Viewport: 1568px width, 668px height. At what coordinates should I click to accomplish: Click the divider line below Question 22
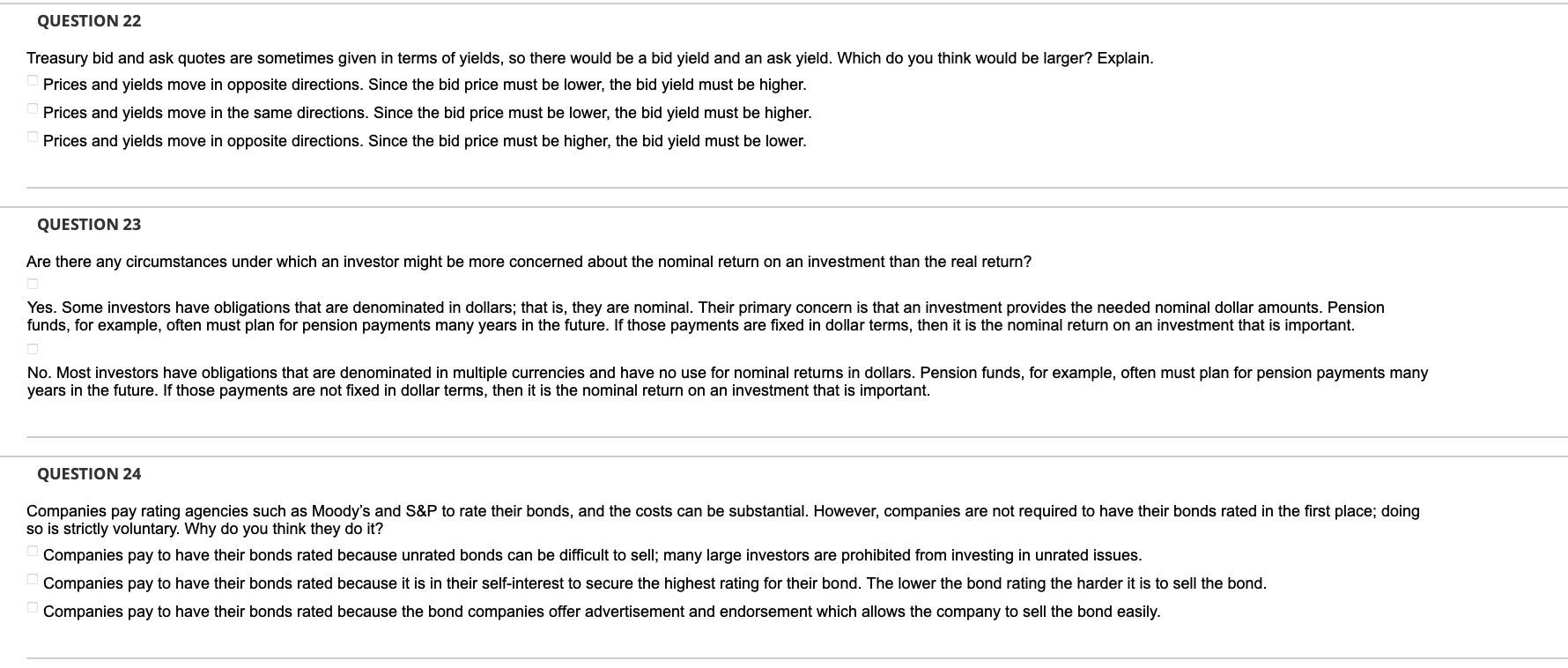coord(784,187)
